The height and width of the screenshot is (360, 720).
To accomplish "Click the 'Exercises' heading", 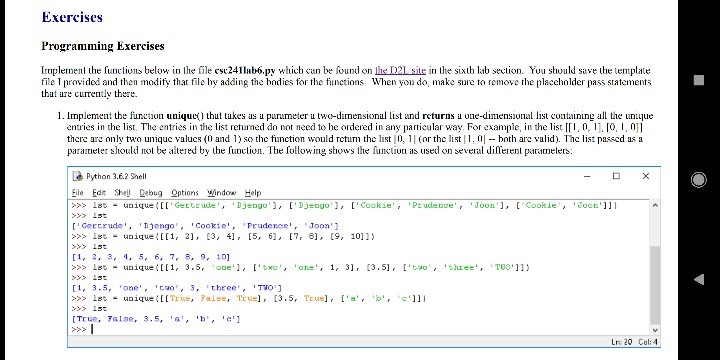I will coord(72,17).
